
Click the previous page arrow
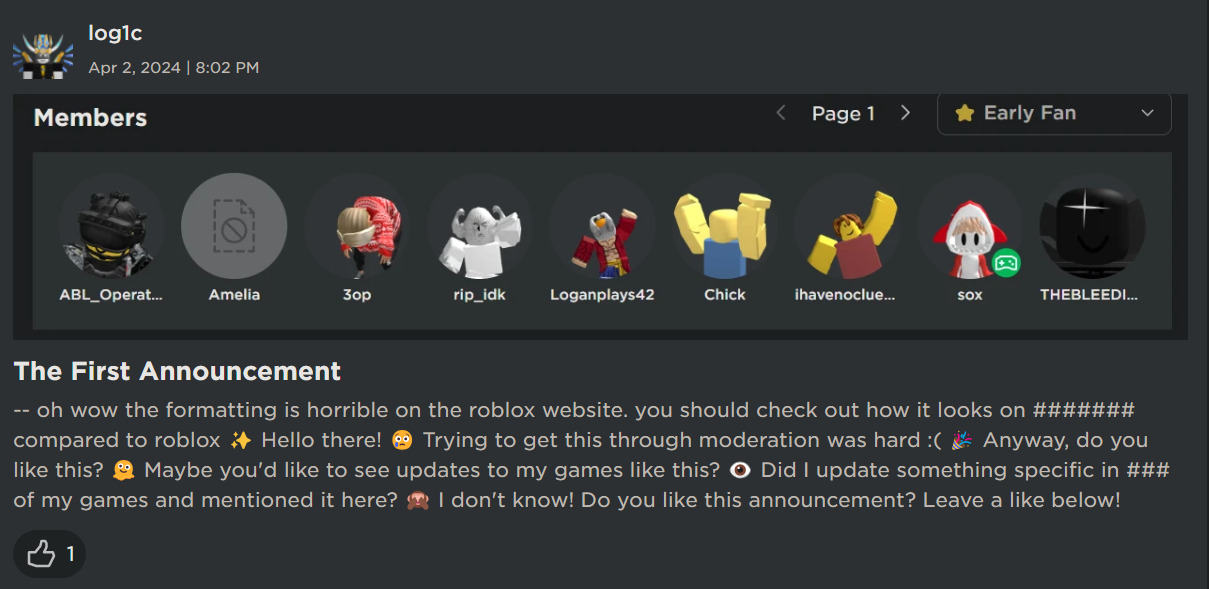(780, 113)
